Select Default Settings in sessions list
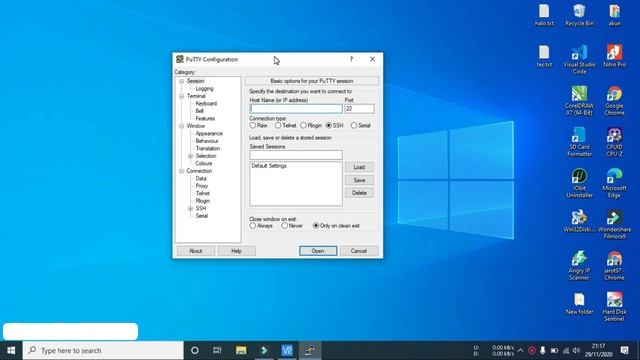The image size is (640, 360). tap(269, 166)
